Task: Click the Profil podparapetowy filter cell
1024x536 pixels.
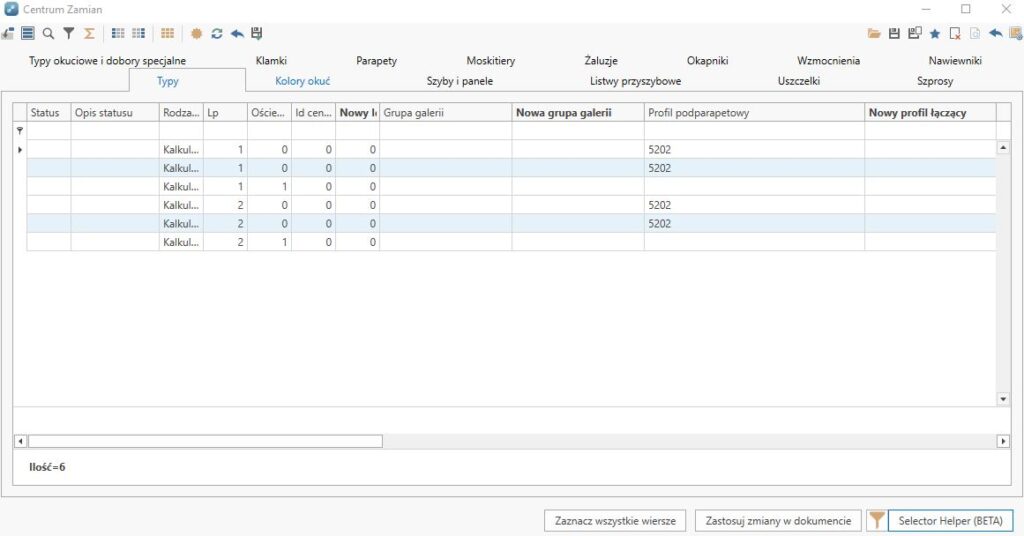Action: pos(754,131)
